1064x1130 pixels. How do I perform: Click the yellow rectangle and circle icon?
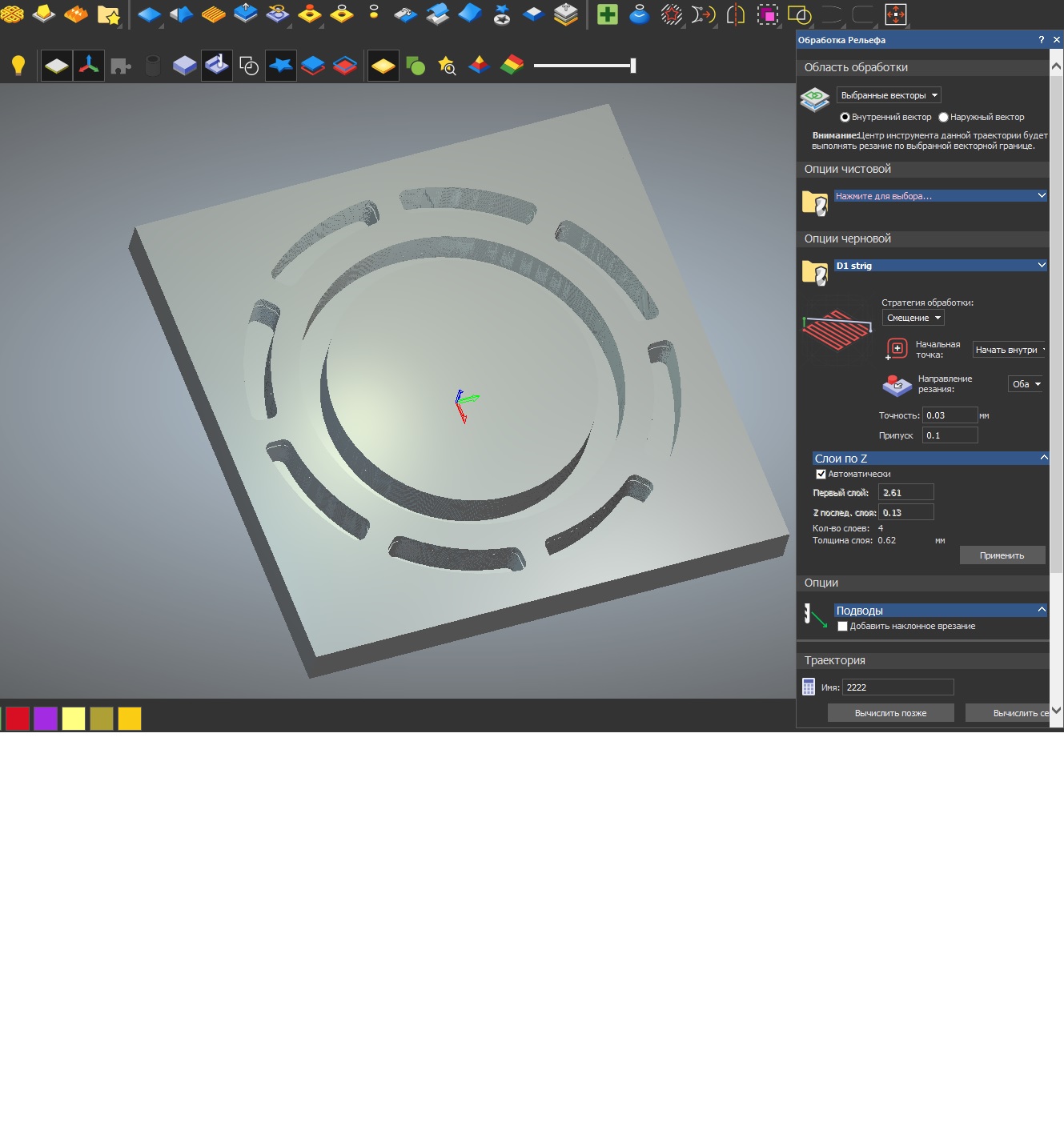point(800,14)
